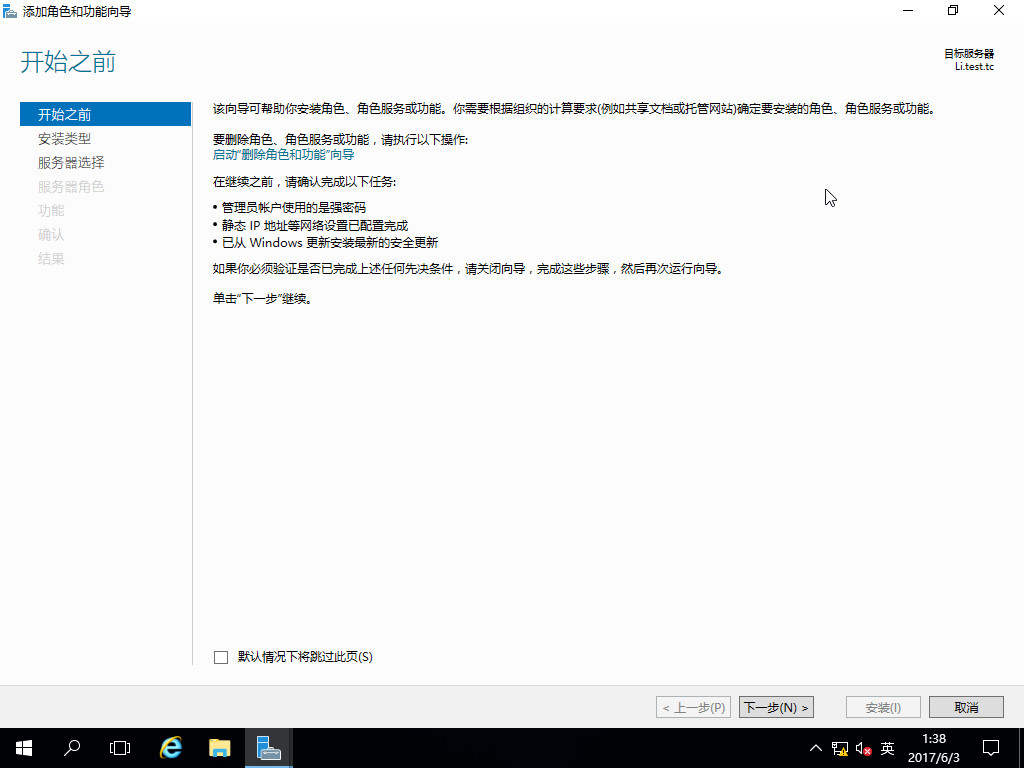Close the wizard window

tap(999, 11)
